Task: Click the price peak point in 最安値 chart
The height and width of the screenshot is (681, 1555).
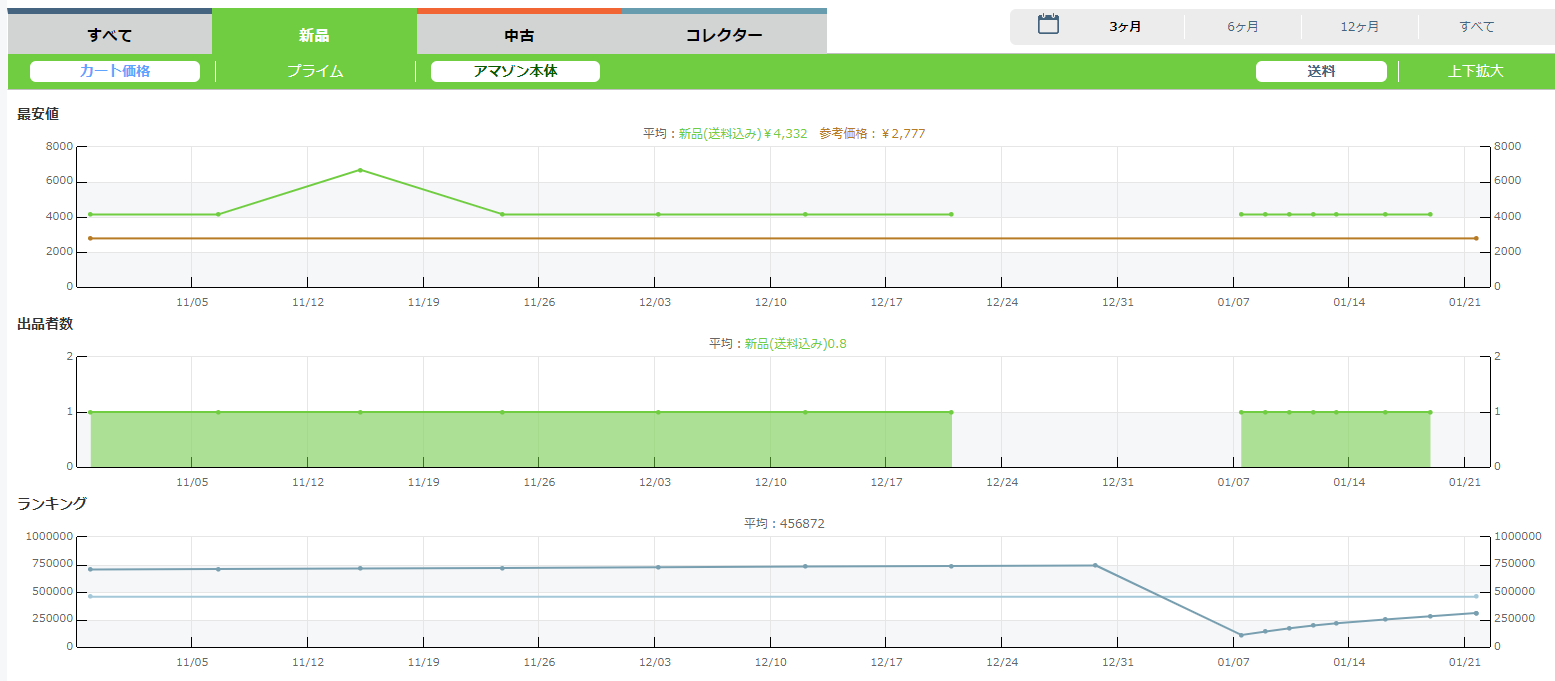Action: tap(360, 170)
